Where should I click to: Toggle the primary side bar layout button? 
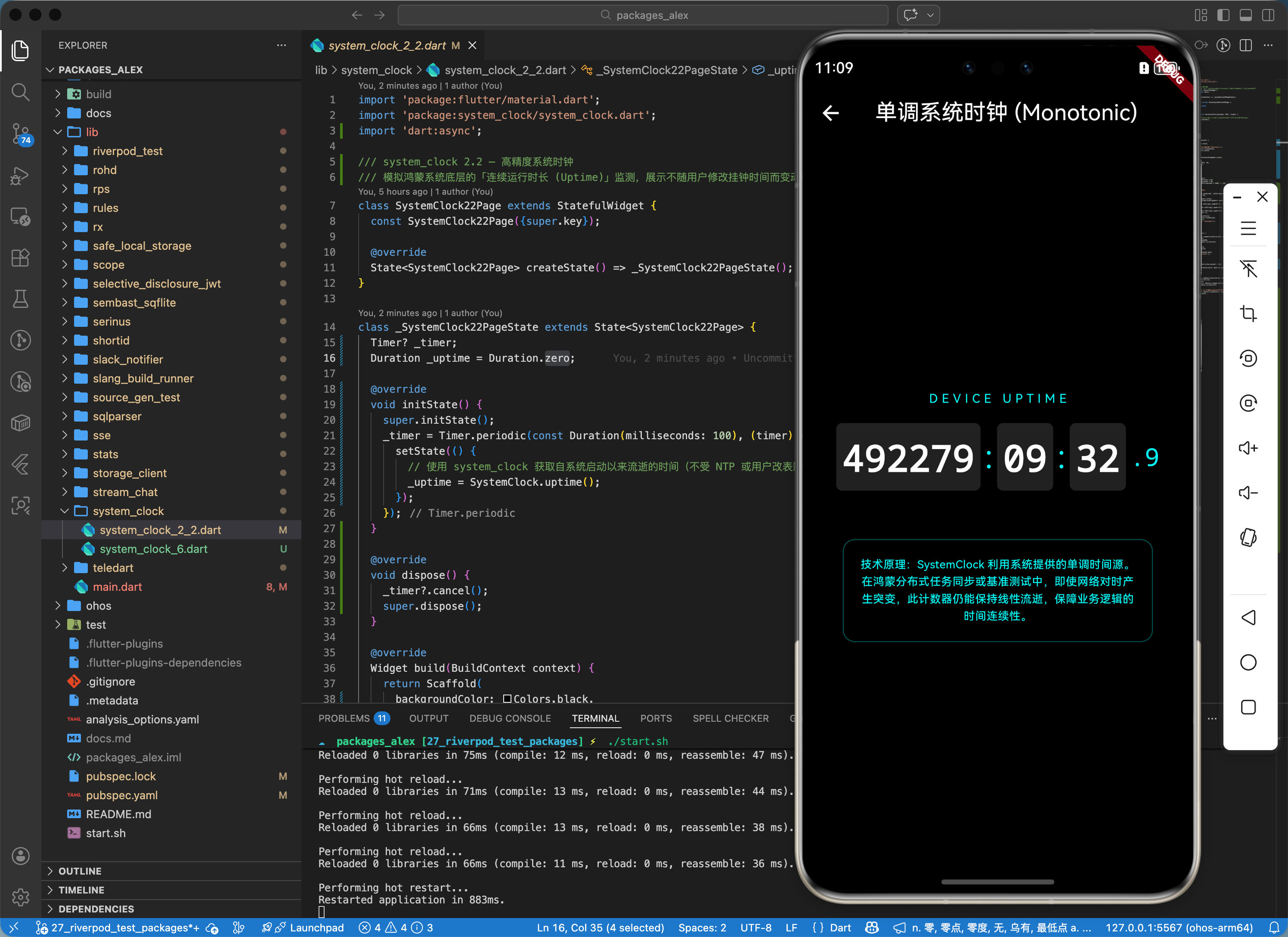coord(1223,16)
